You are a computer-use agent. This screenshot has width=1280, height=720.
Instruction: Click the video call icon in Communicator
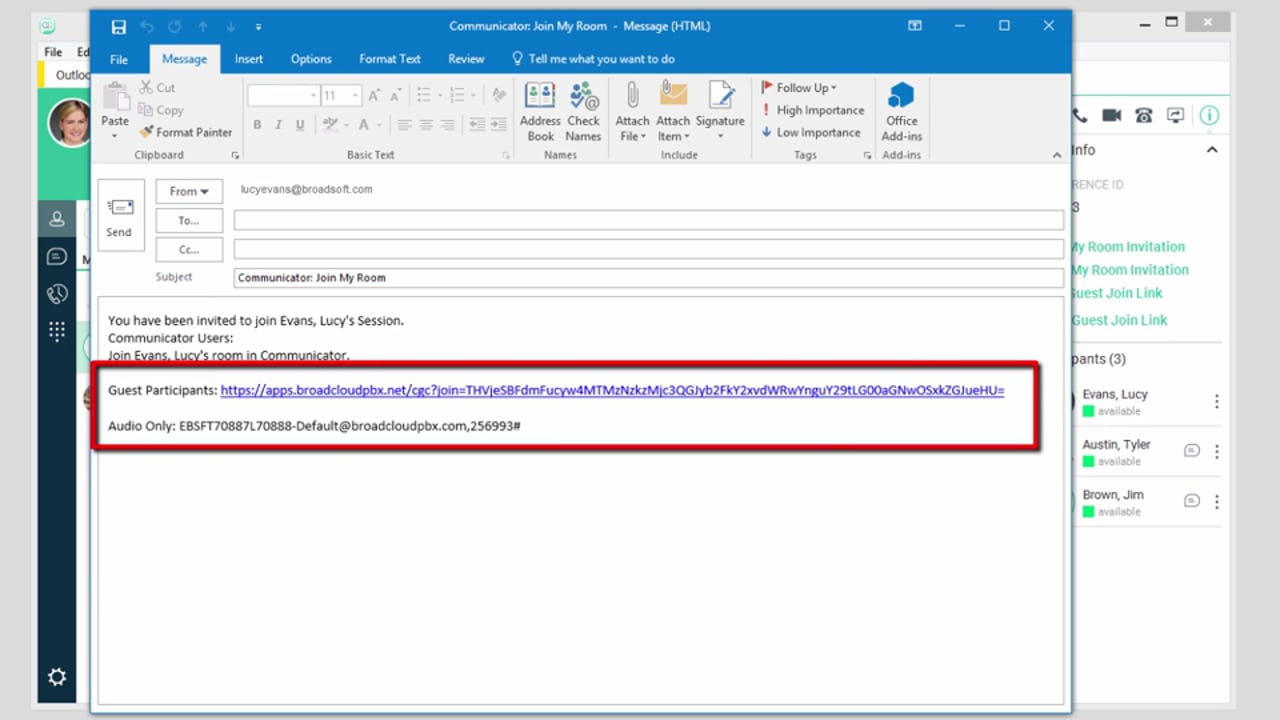coord(1111,115)
